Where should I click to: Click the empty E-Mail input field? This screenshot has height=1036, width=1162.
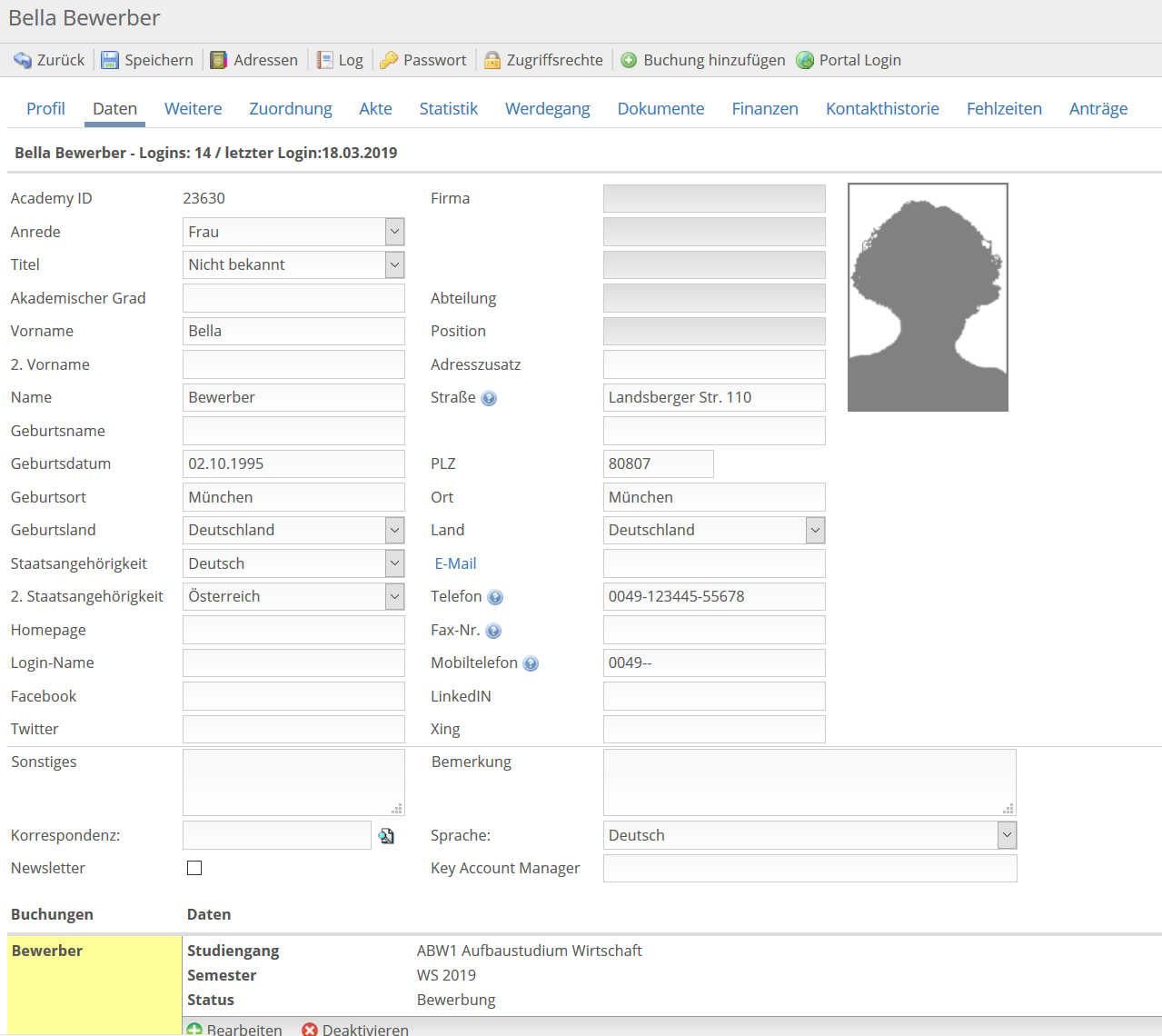tap(714, 563)
